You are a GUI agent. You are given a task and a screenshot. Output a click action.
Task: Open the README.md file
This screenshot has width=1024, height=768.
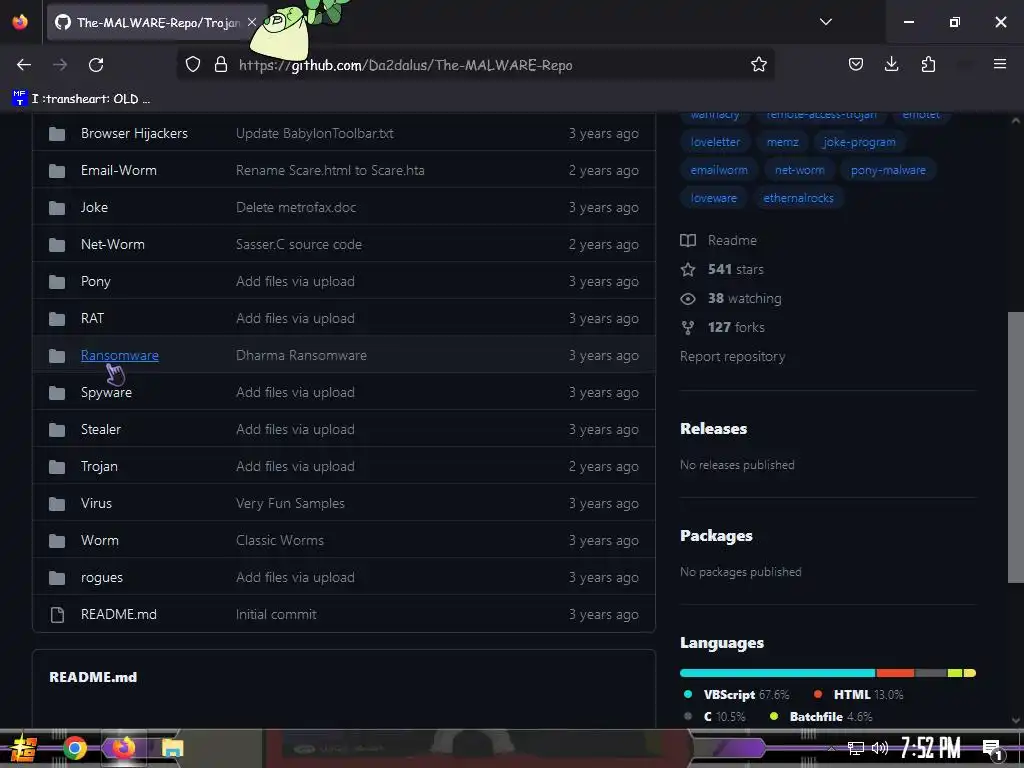pyautogui.click(x=118, y=615)
